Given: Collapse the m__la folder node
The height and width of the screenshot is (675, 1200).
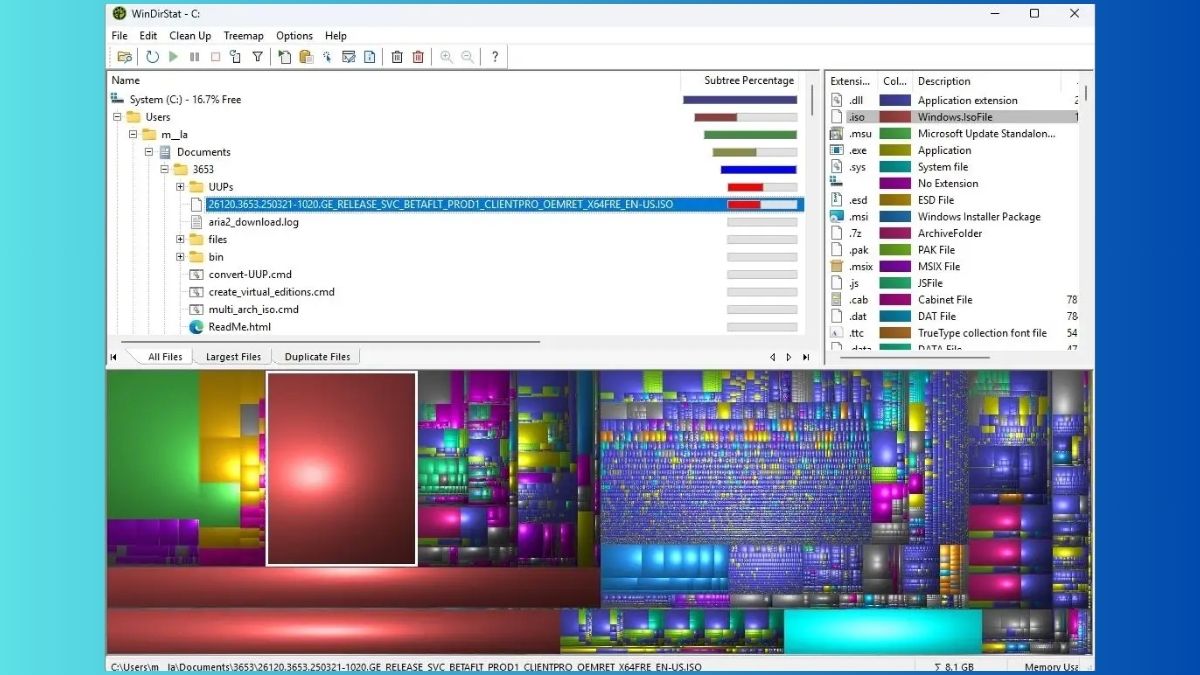Looking at the screenshot, I should click(x=133, y=134).
